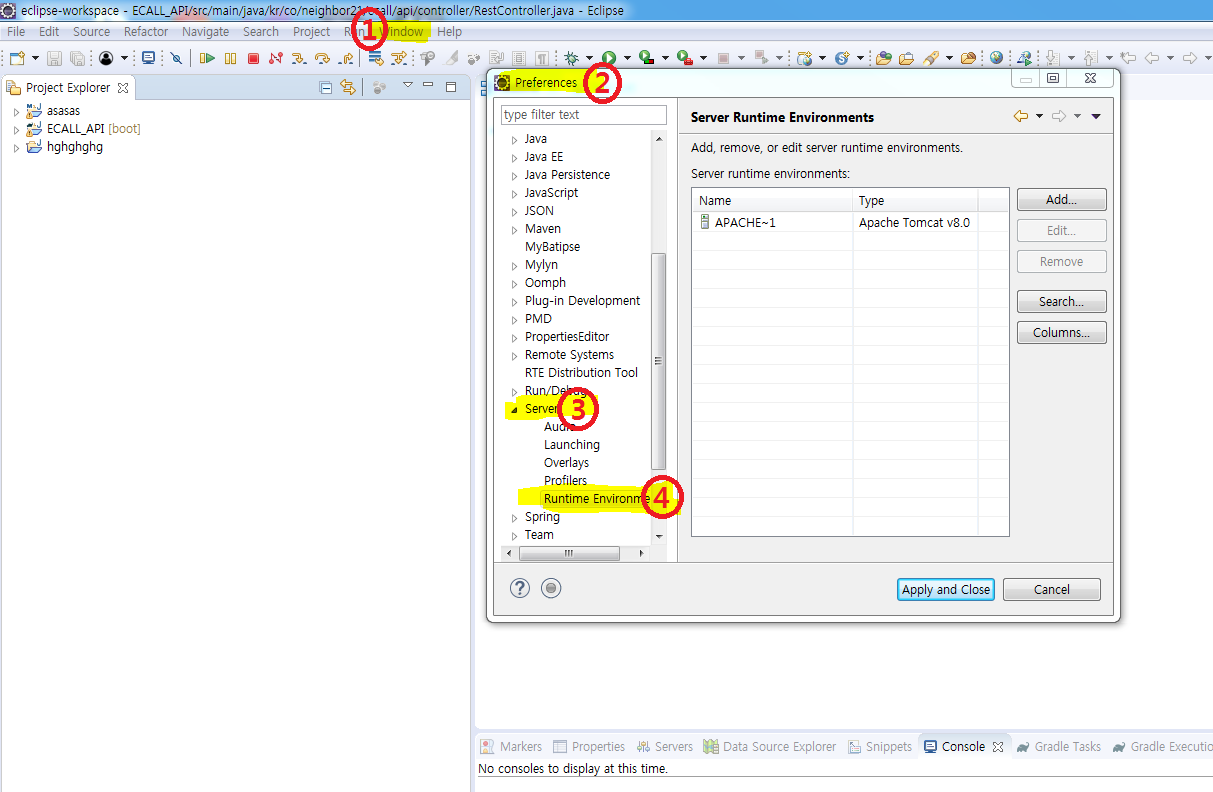The width and height of the screenshot is (1213, 792).
Task: Switch to the Data Source Explorer tab
Action: click(769, 746)
